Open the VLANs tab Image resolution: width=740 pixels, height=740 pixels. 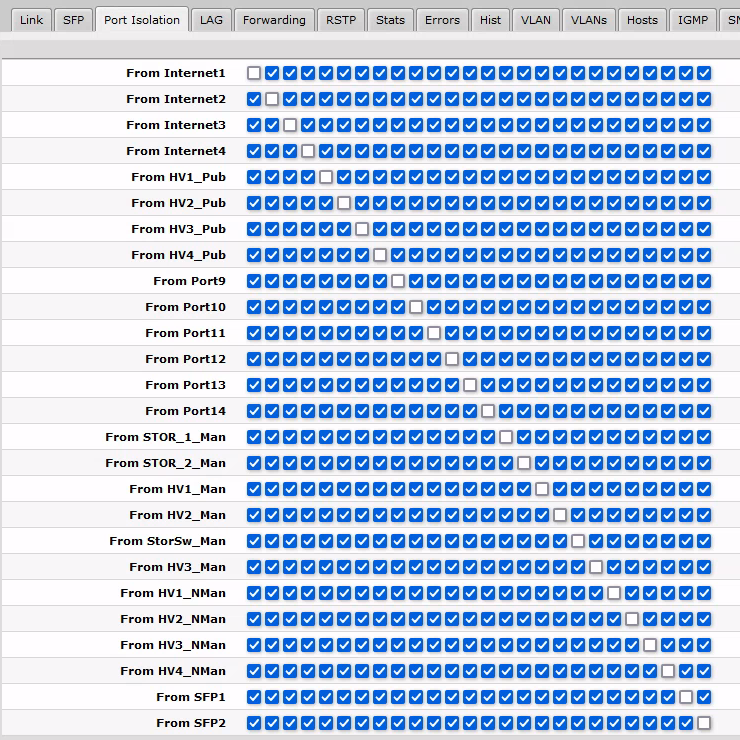[x=589, y=20]
